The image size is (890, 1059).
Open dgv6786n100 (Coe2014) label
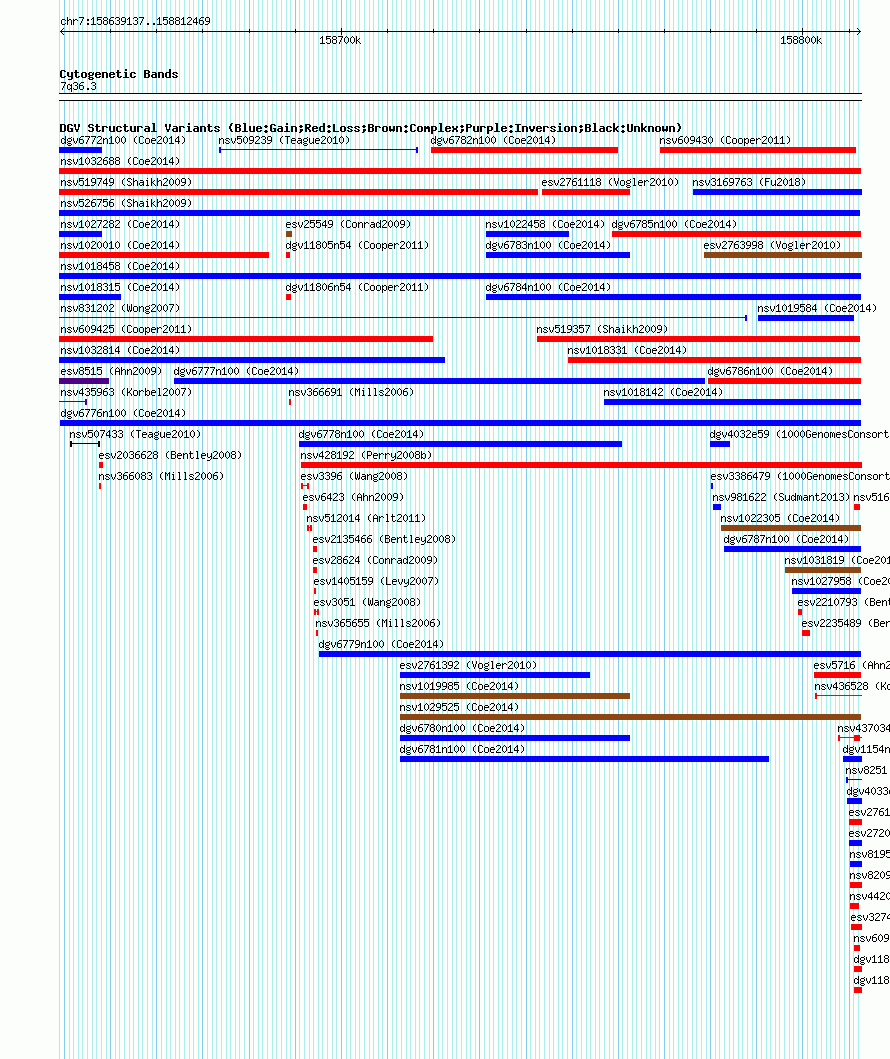(x=770, y=371)
